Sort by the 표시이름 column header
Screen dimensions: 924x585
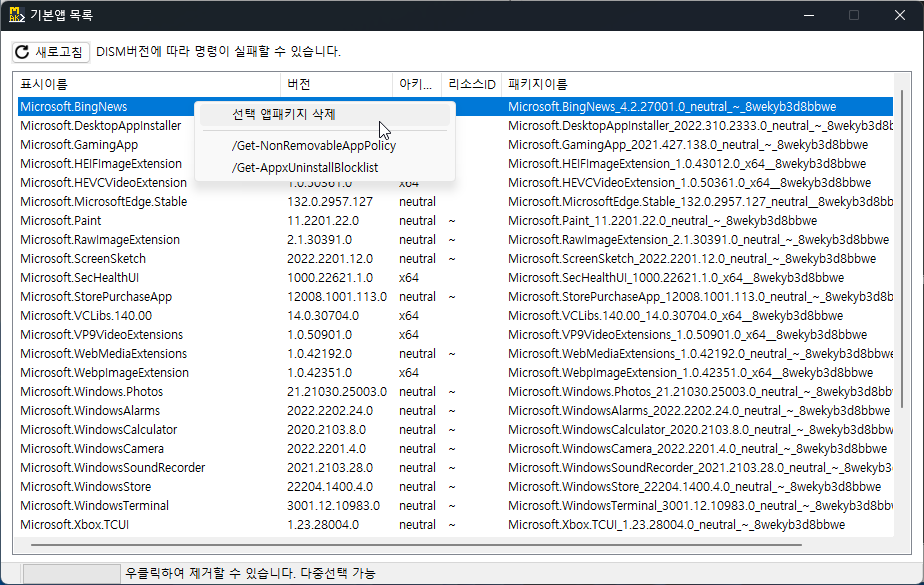[147, 84]
